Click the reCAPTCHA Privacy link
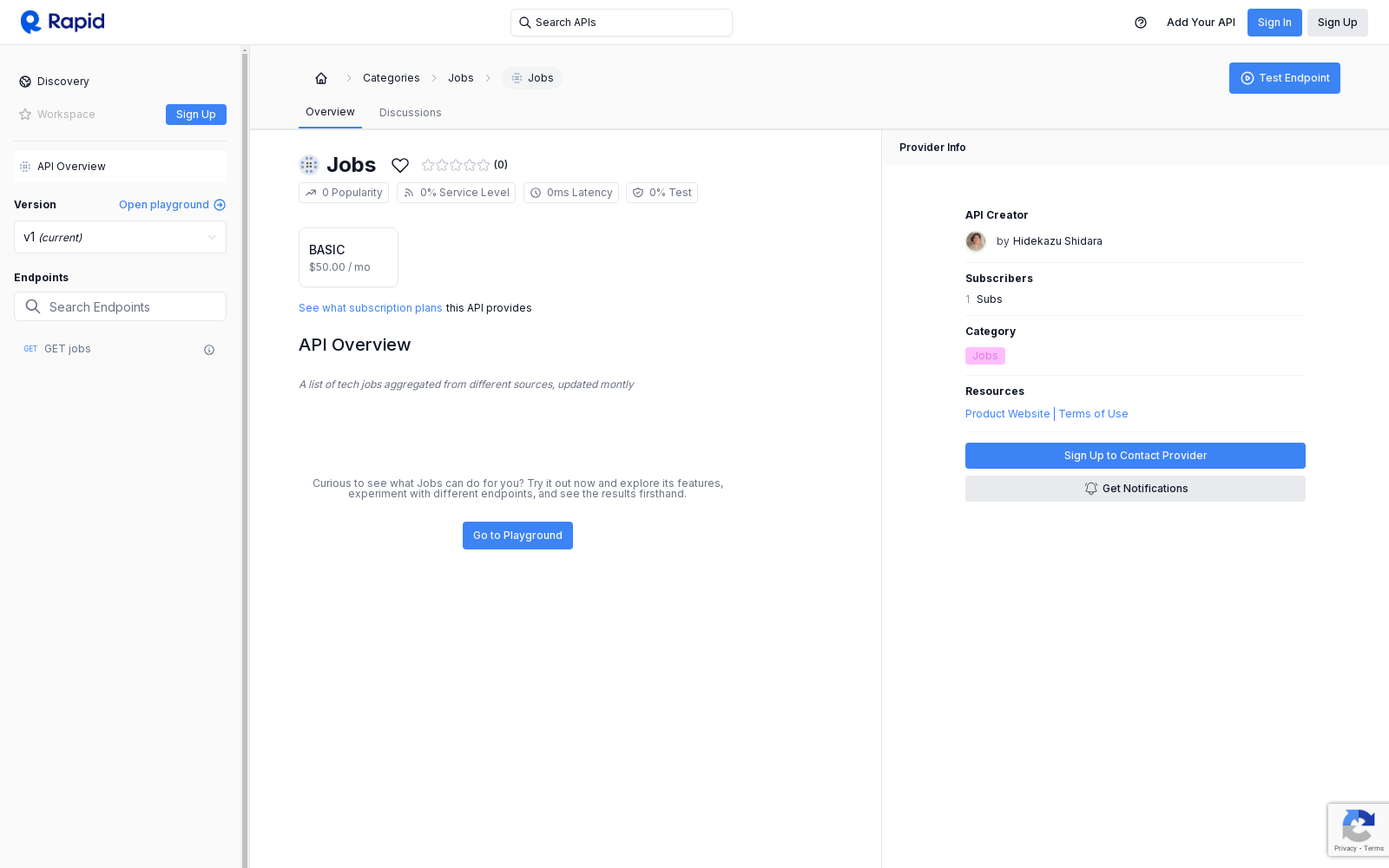The height and width of the screenshot is (868, 1389). [1345, 848]
